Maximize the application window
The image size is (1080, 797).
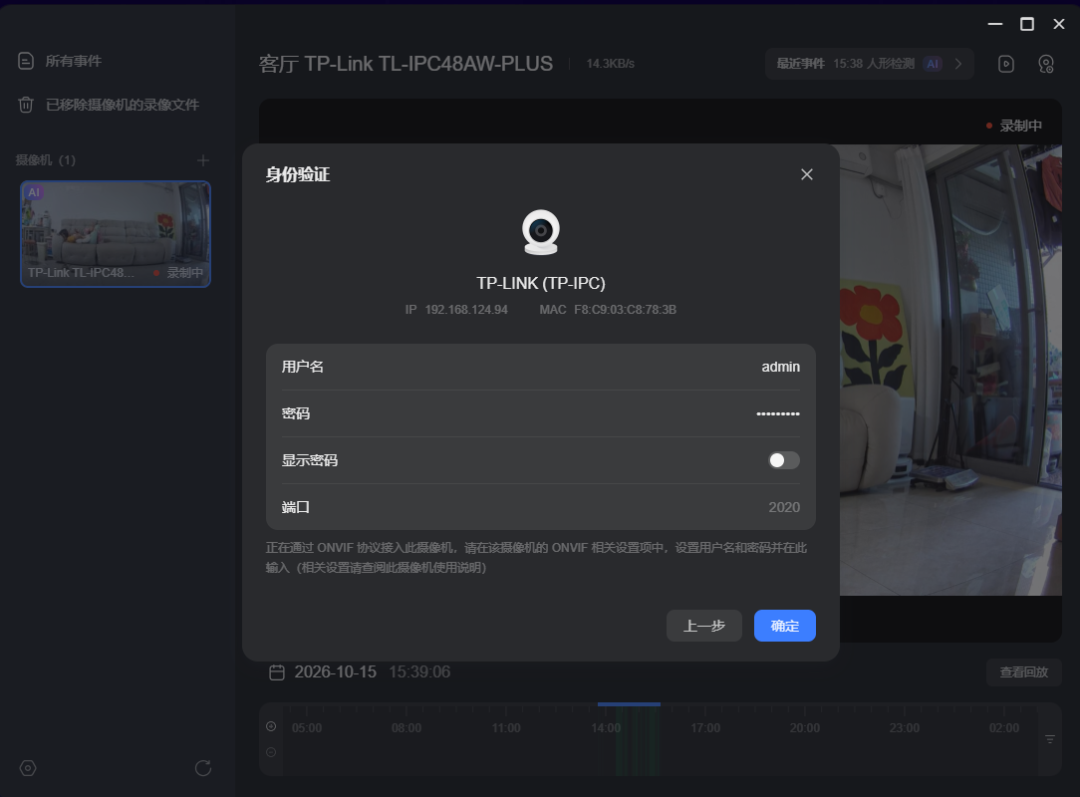(1027, 24)
